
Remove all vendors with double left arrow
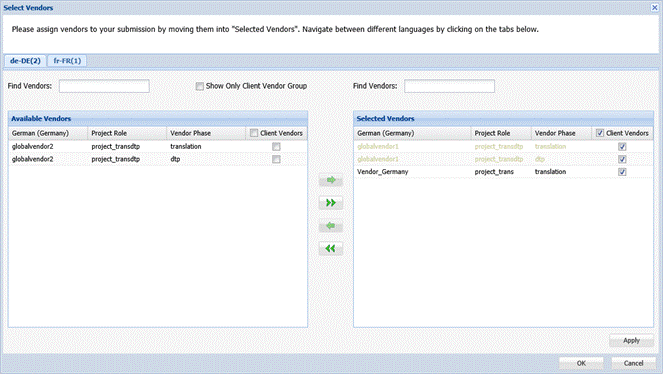click(x=331, y=248)
